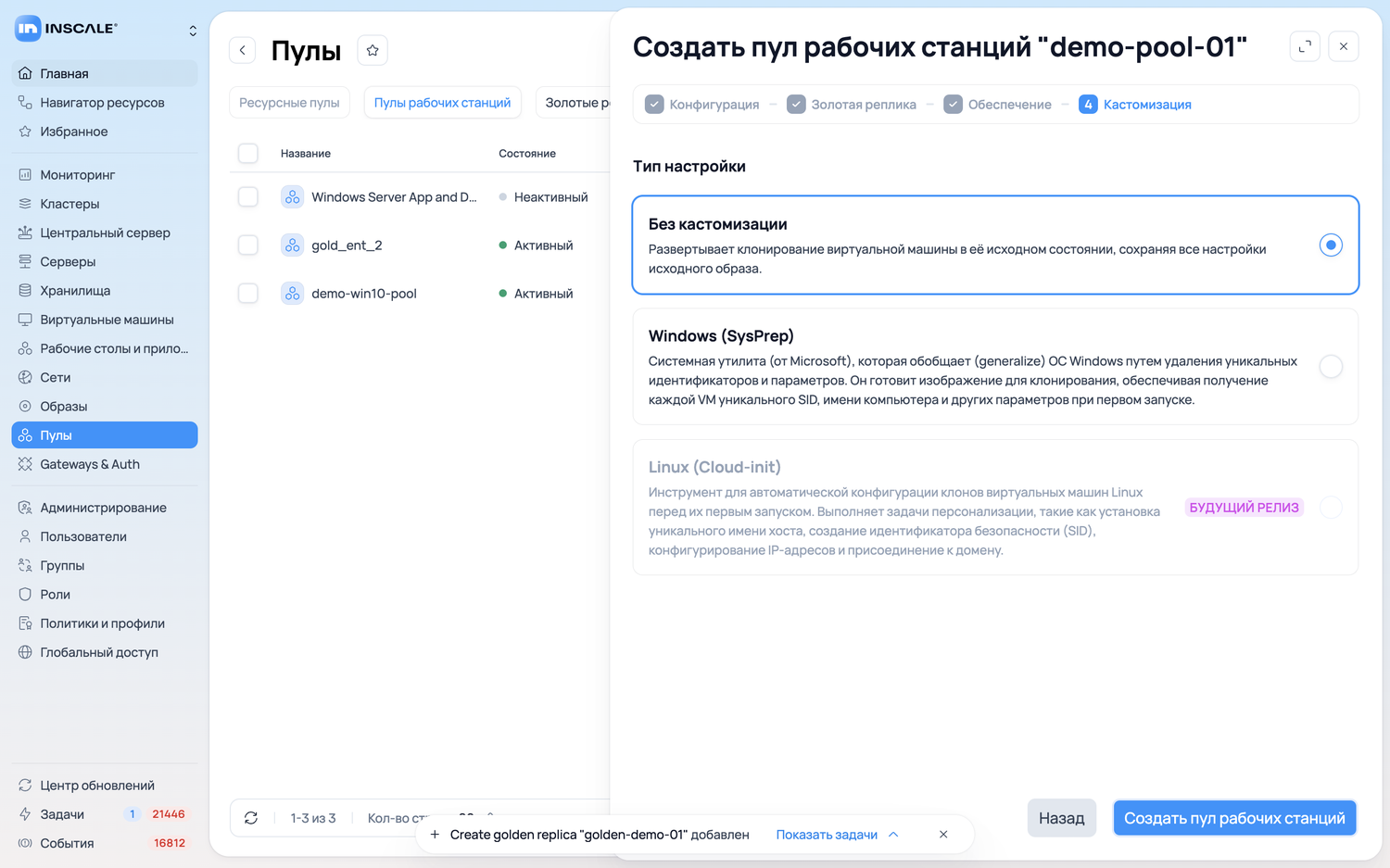Viewport: 1390px width, 868px height.
Task: Click the Gateways & Auth icon
Action: coord(25,464)
